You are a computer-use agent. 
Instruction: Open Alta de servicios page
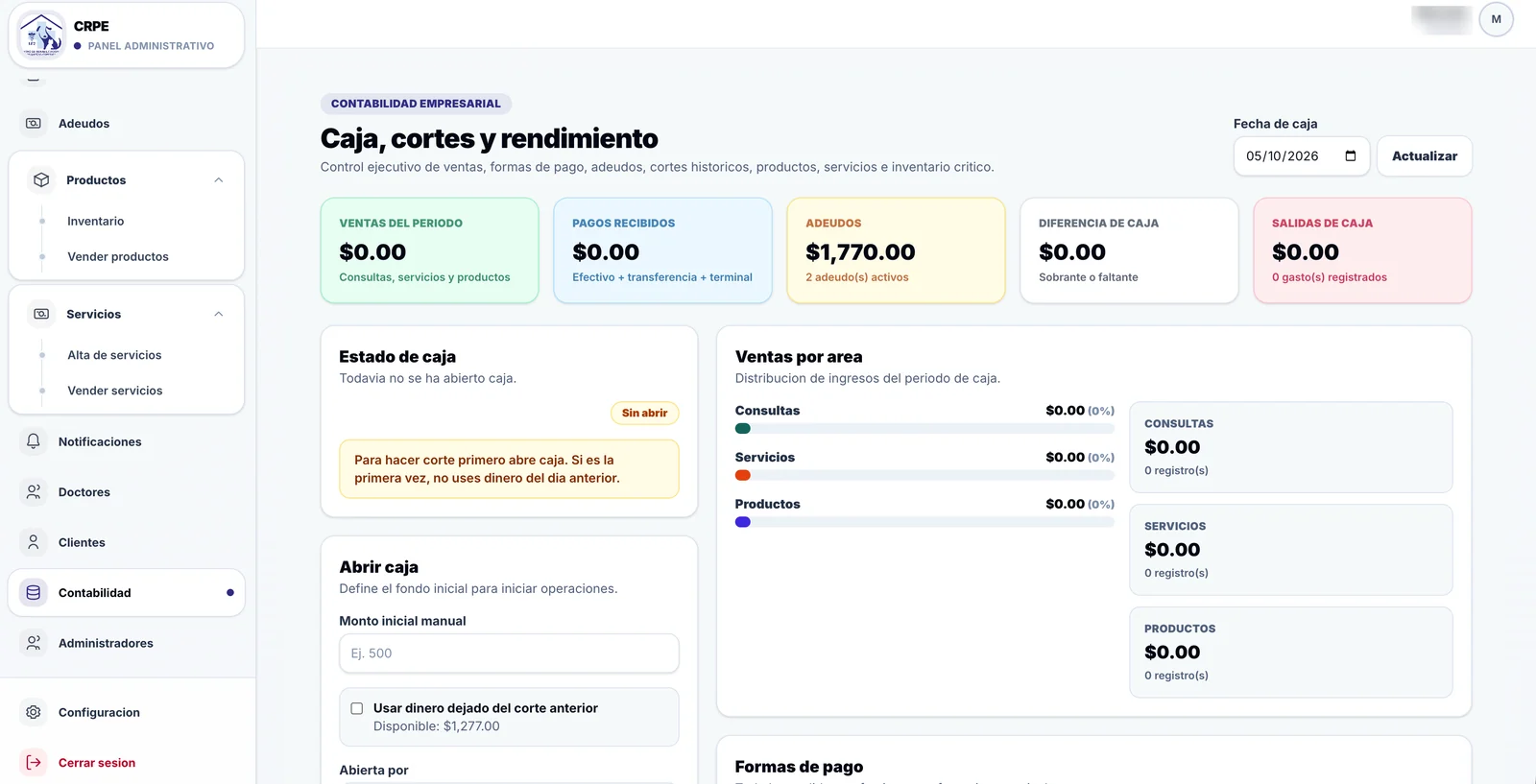pyautogui.click(x=114, y=355)
